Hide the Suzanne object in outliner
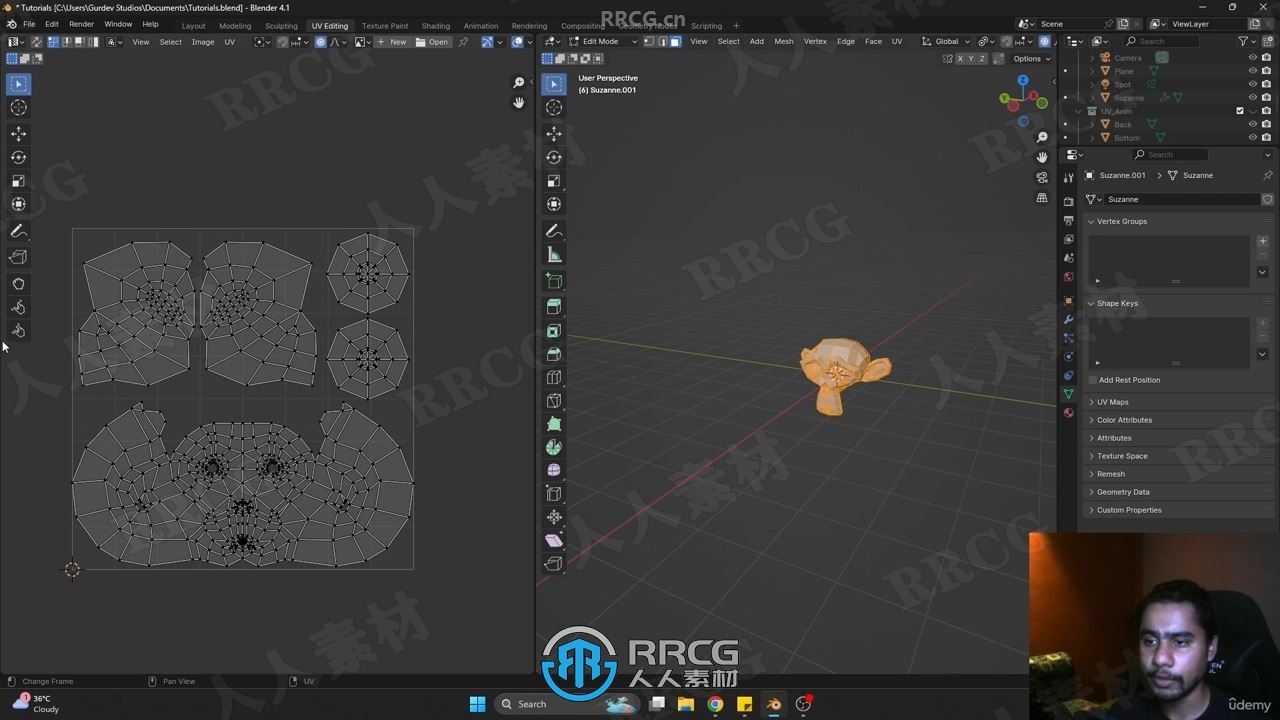1280x720 pixels. 1252,97
